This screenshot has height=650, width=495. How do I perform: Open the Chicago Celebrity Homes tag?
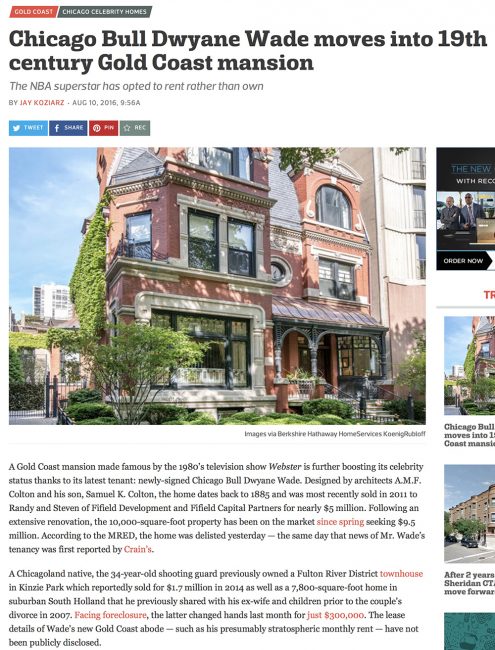pos(104,12)
